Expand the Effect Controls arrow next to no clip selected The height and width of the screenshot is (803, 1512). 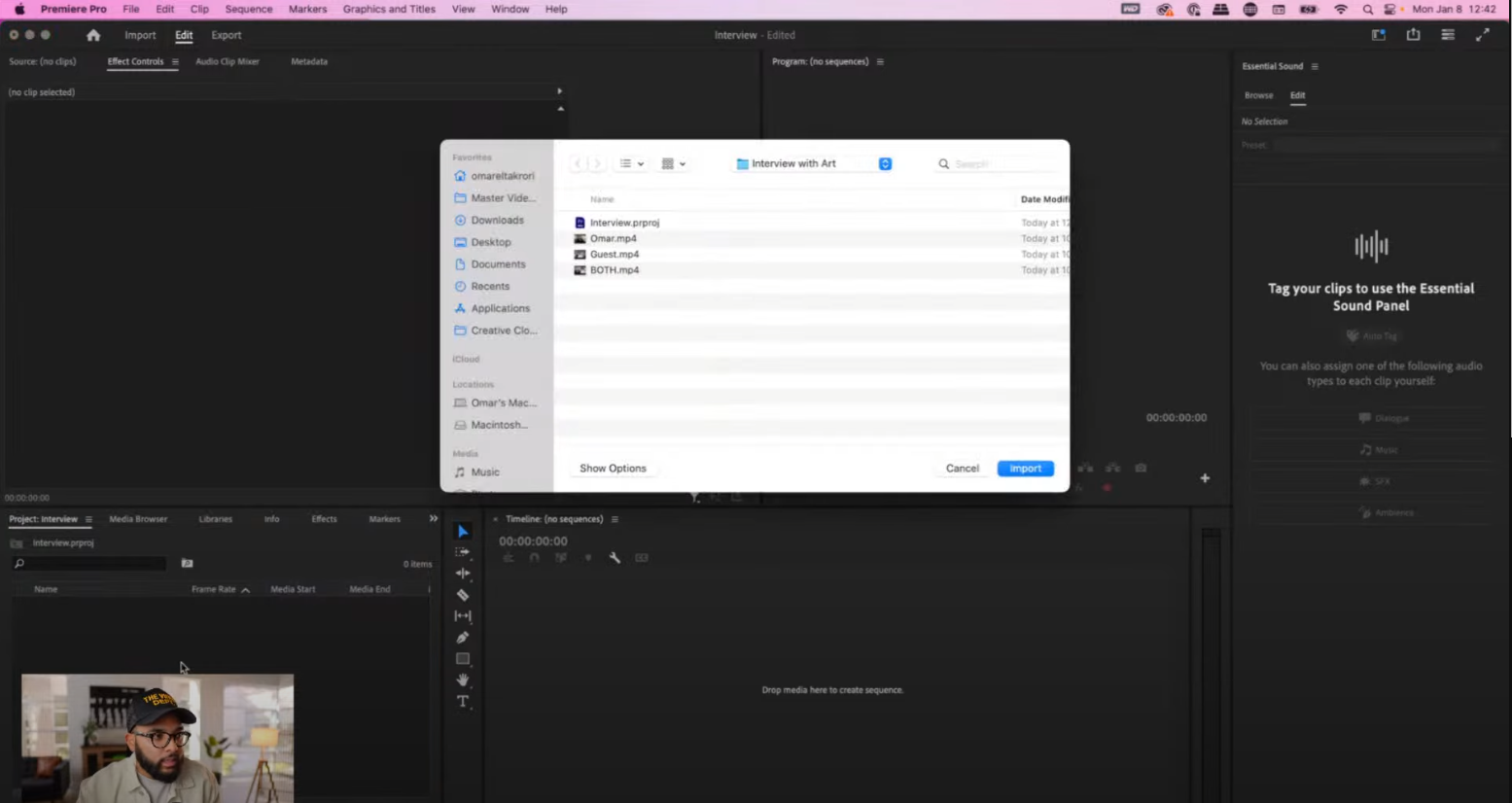click(559, 91)
